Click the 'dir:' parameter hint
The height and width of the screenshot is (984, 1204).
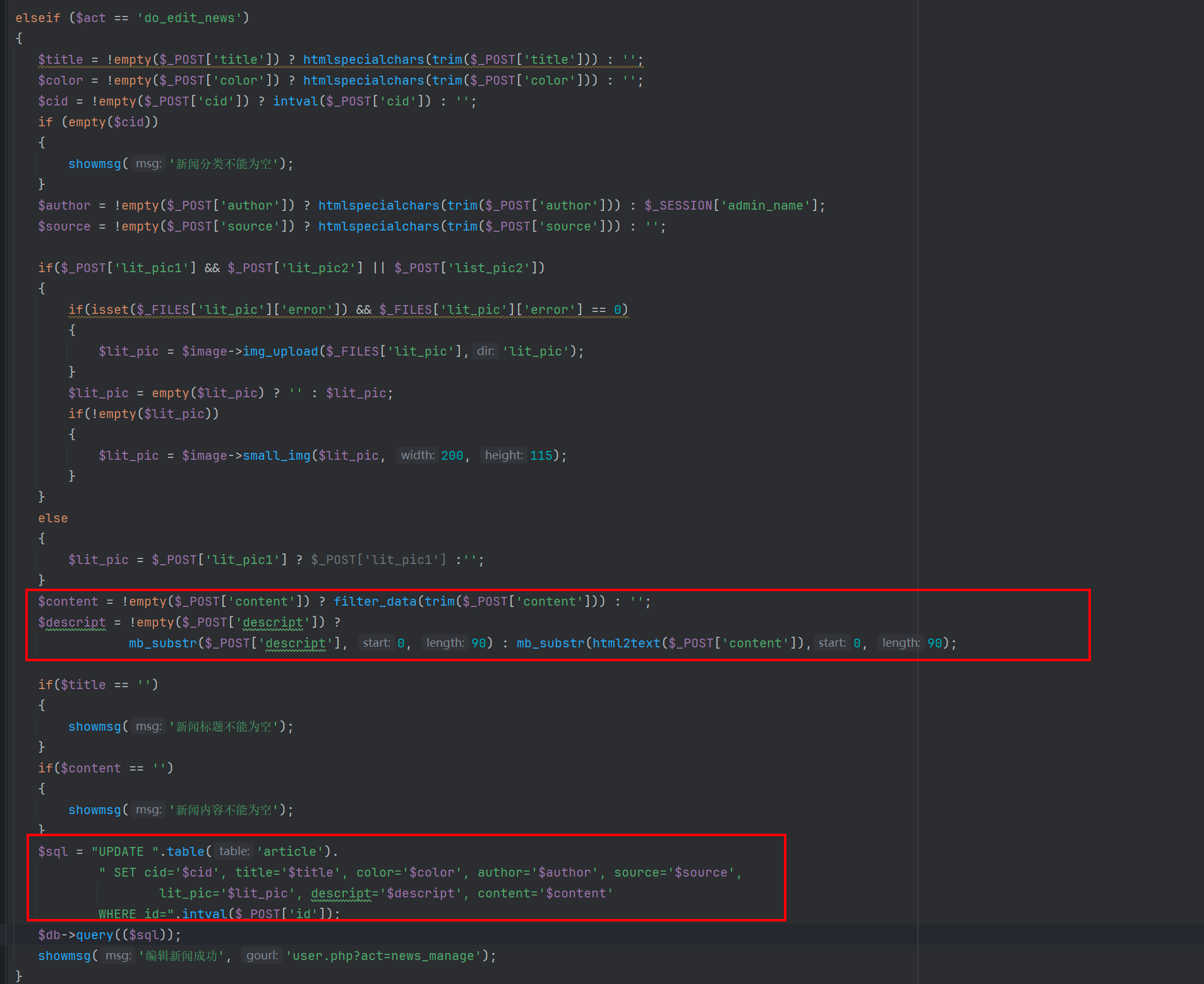pyautogui.click(x=485, y=351)
